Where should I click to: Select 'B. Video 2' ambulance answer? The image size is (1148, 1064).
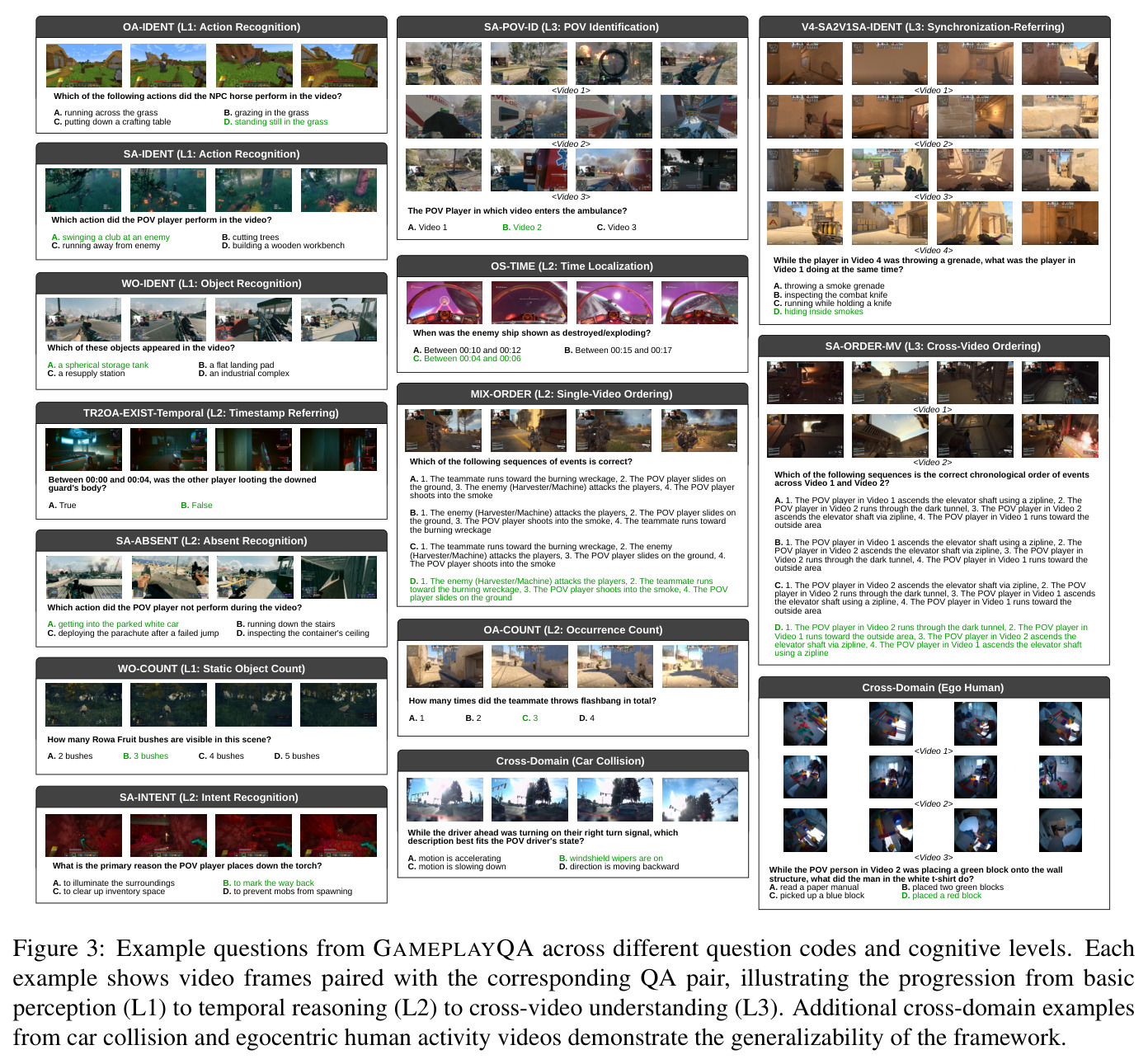tap(522, 228)
